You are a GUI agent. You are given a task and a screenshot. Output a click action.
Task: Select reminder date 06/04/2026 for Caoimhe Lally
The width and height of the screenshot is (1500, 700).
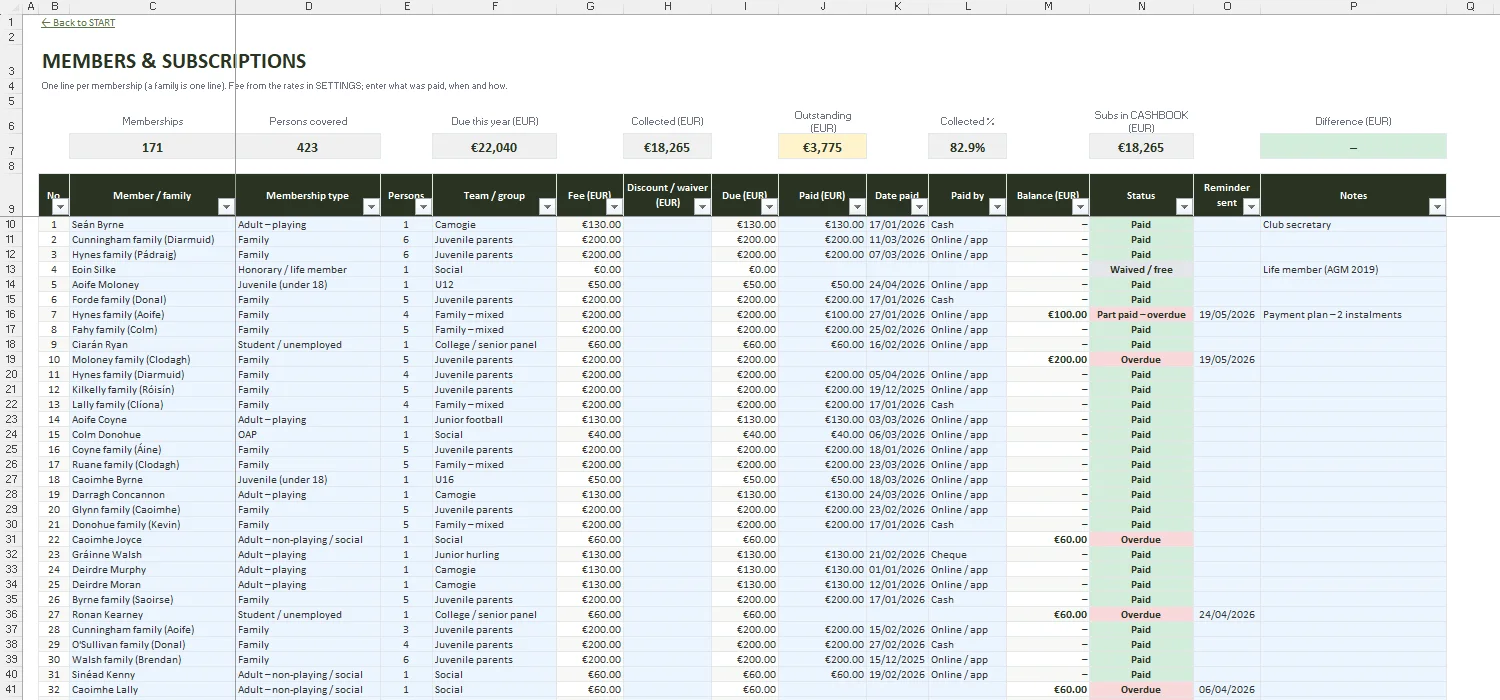pos(1227,690)
